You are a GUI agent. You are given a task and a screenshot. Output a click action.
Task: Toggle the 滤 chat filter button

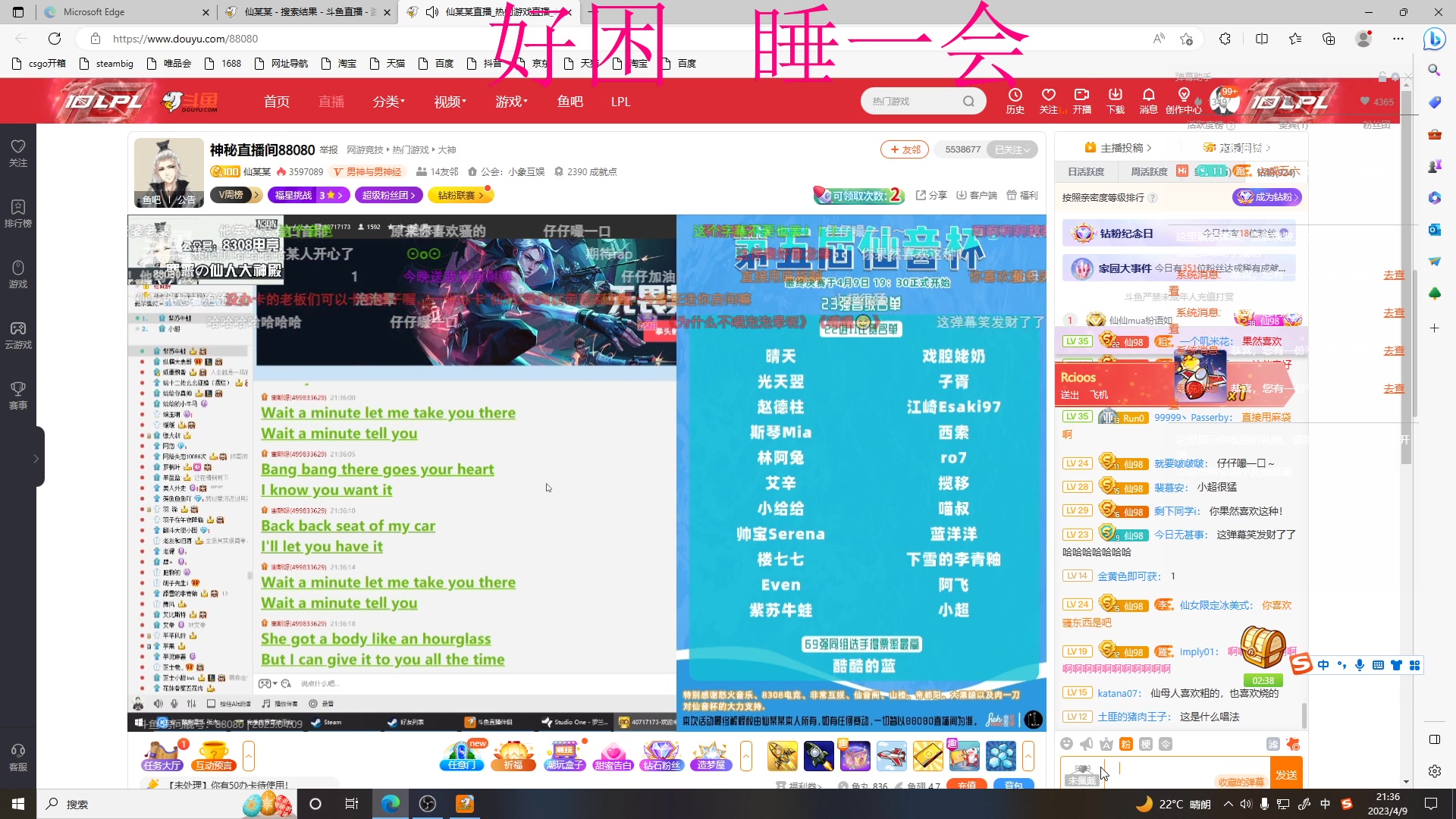click(x=1273, y=744)
